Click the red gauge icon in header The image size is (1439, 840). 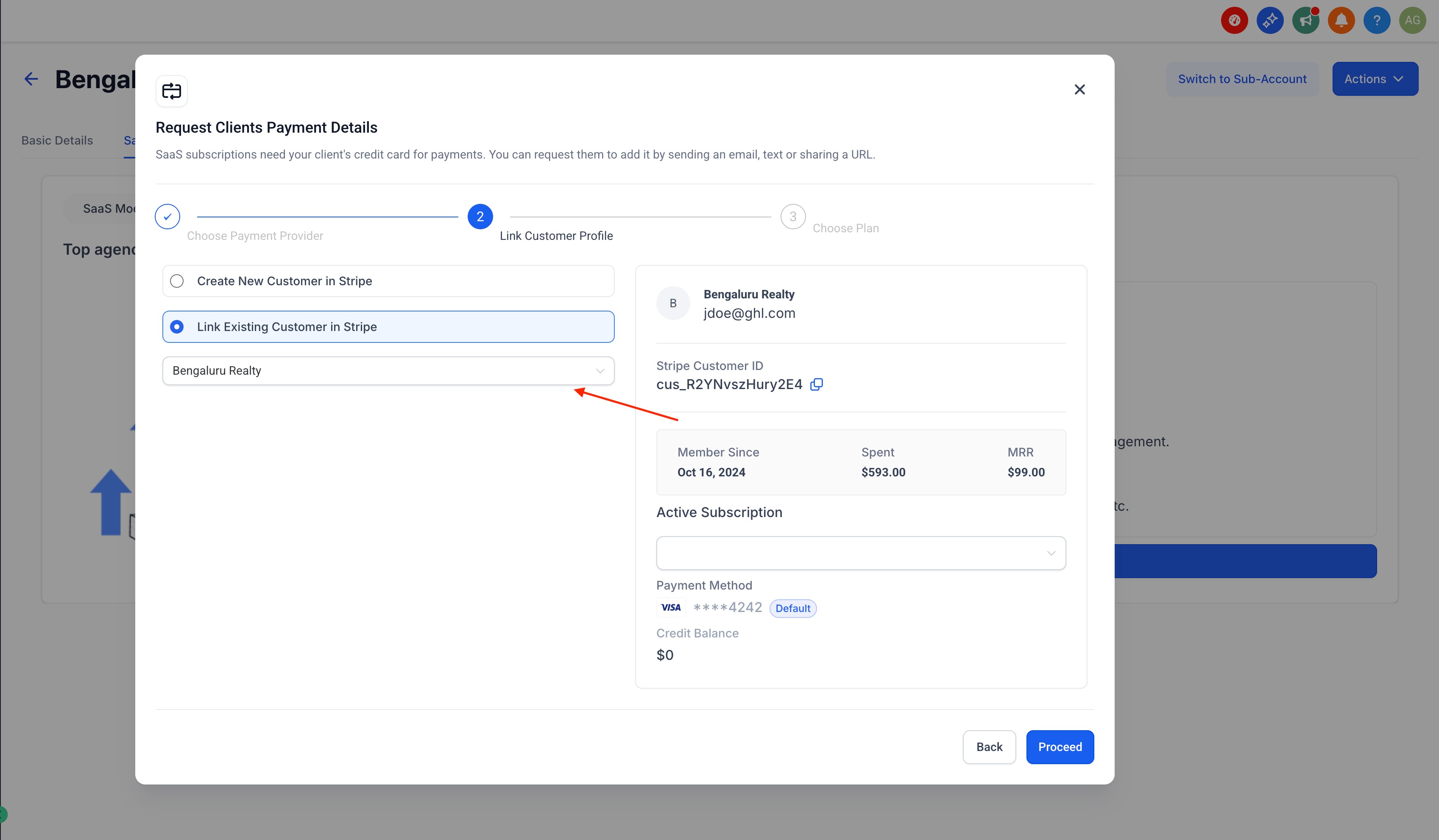point(1234,20)
